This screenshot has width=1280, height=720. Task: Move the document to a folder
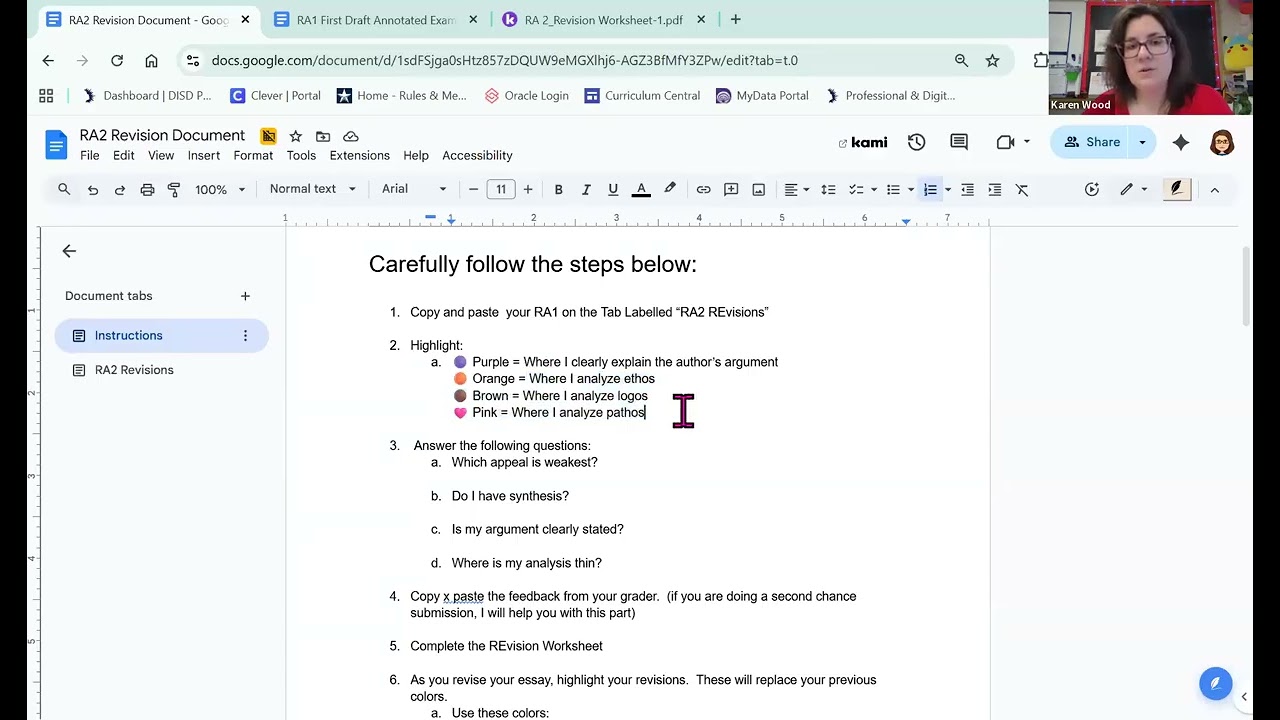[x=323, y=136]
